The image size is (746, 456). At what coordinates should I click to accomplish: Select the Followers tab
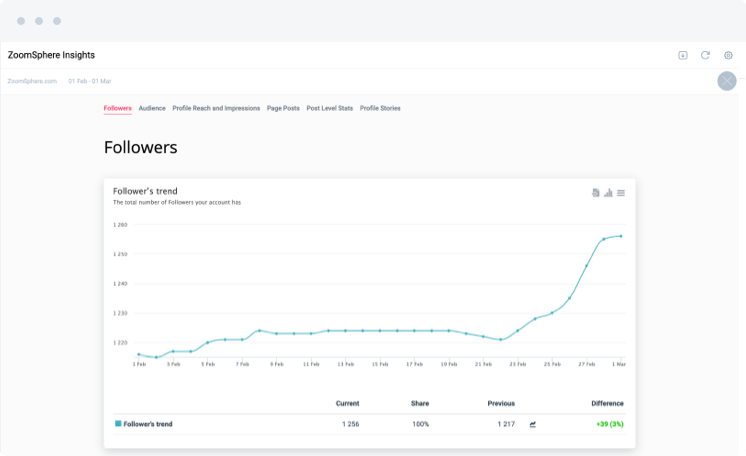pos(118,108)
